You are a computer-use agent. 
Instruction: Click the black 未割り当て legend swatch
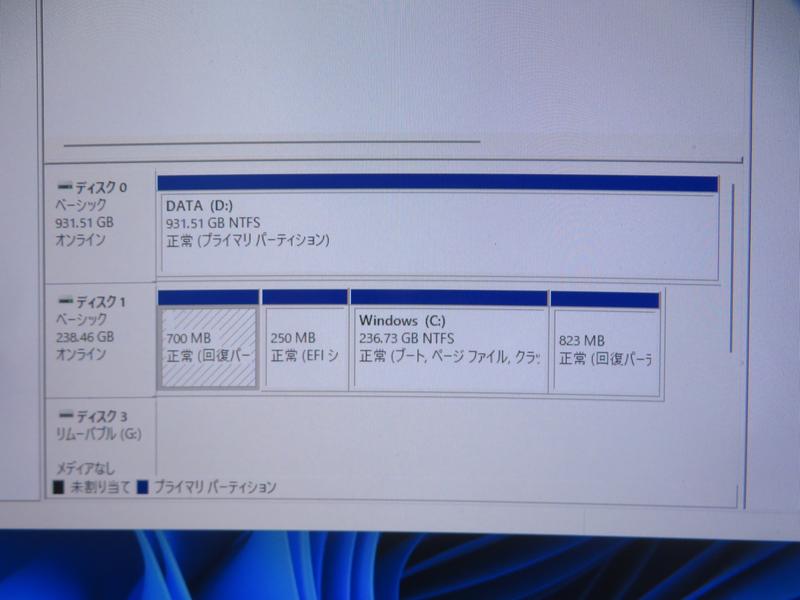click(x=59, y=487)
